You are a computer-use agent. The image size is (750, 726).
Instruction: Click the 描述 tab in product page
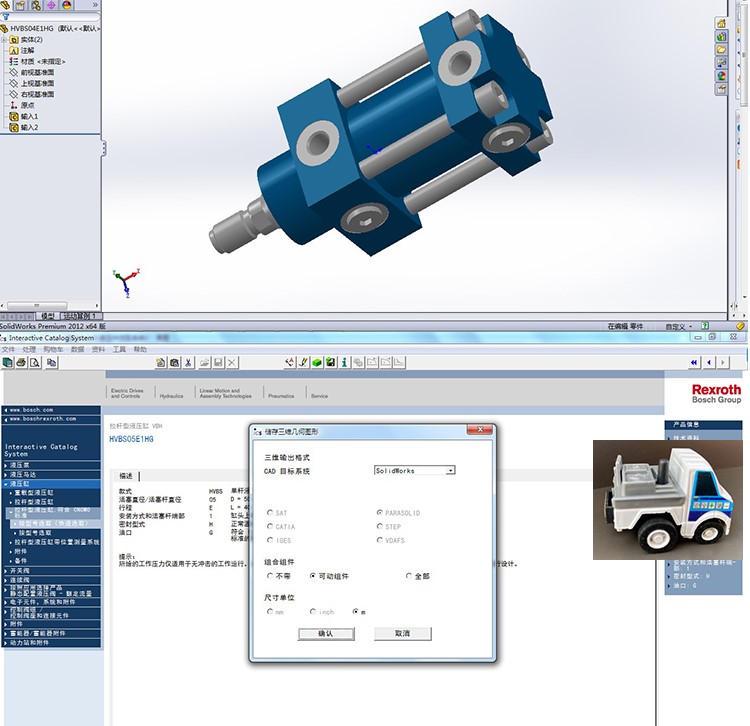click(126, 476)
